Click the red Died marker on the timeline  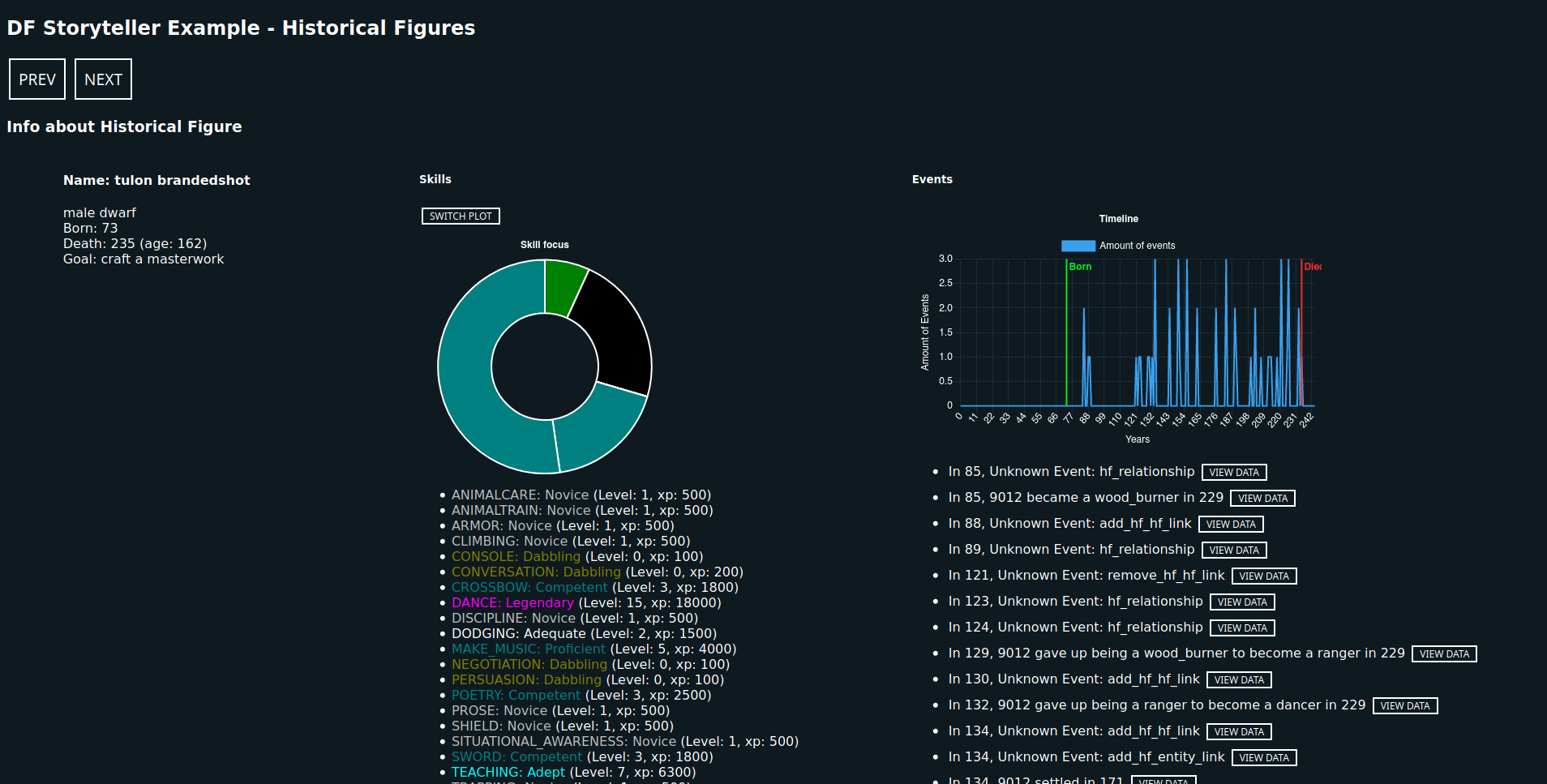coord(1301,332)
